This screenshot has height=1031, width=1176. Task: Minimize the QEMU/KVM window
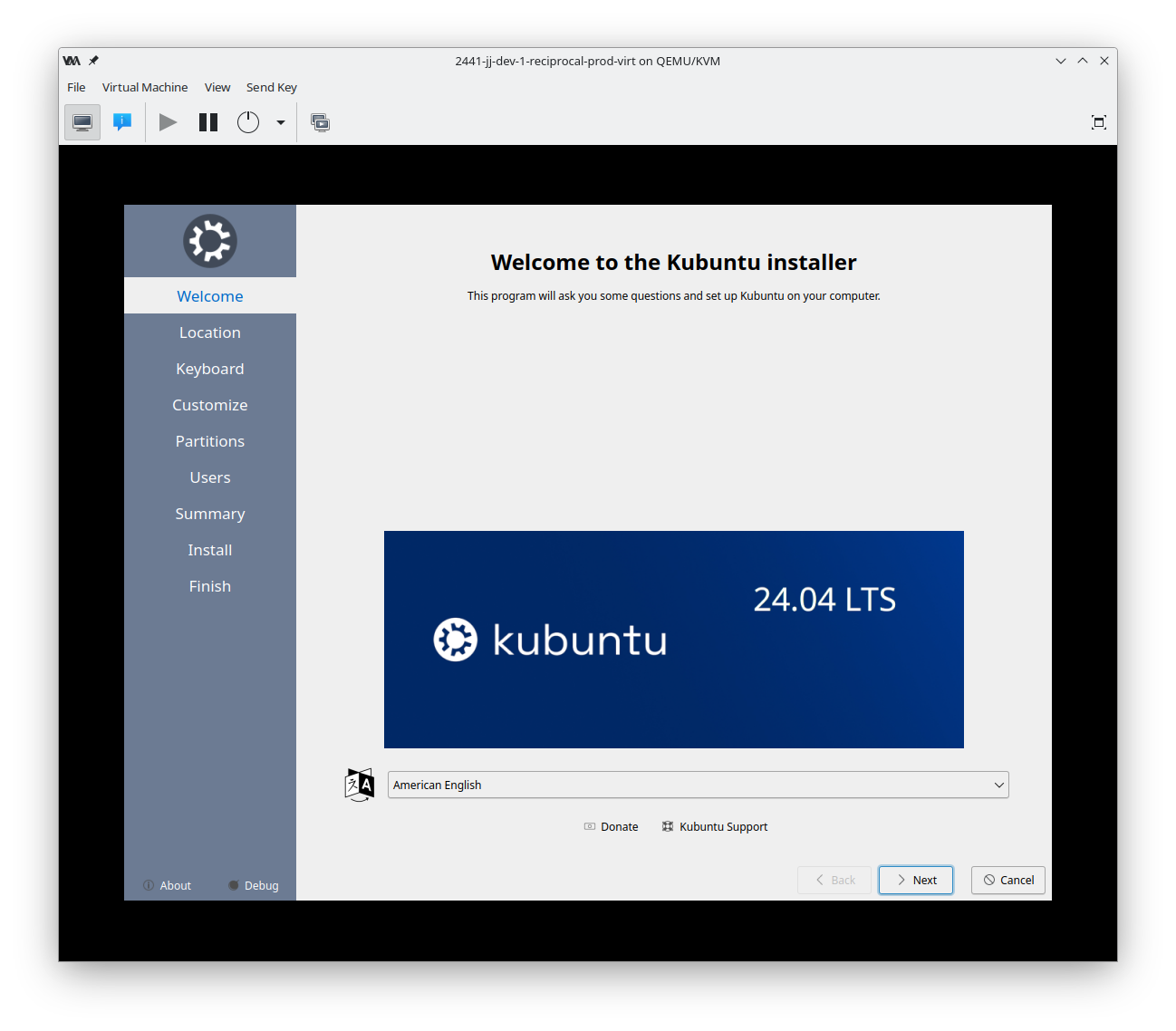1061,61
